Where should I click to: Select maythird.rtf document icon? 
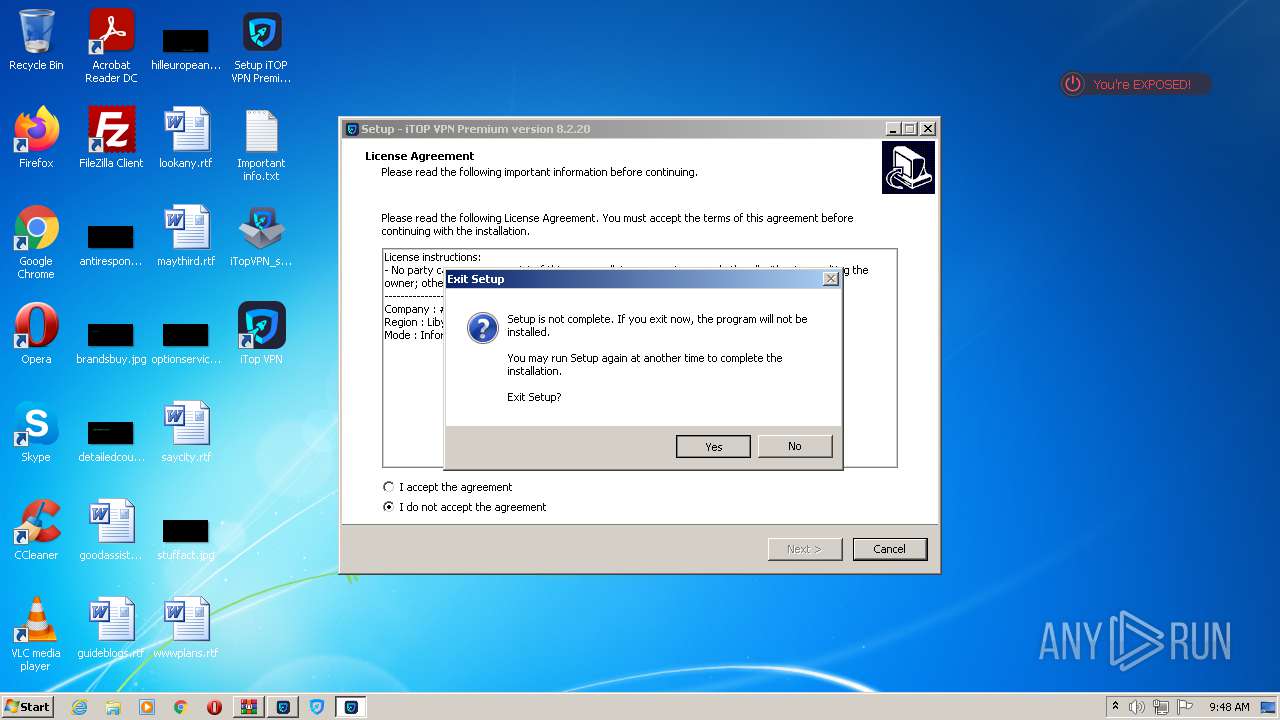(x=186, y=236)
